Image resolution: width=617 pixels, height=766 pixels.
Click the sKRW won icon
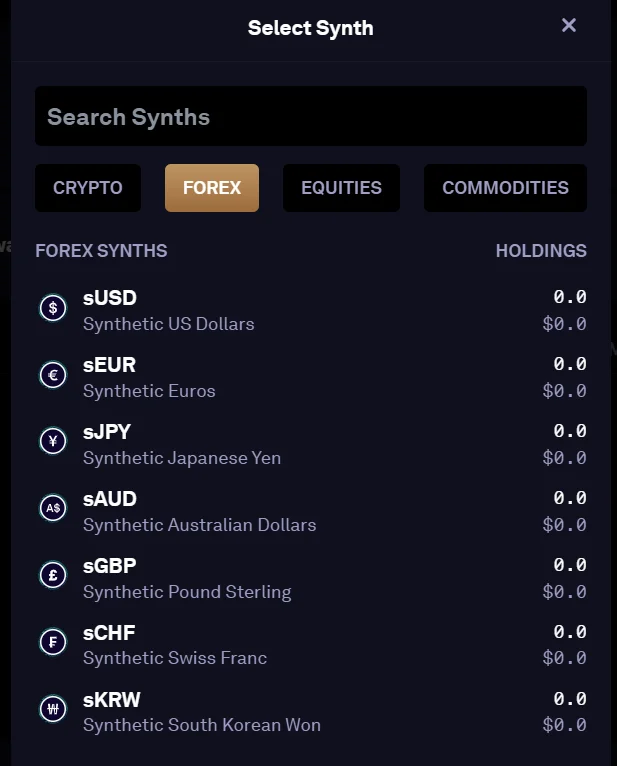click(x=53, y=708)
